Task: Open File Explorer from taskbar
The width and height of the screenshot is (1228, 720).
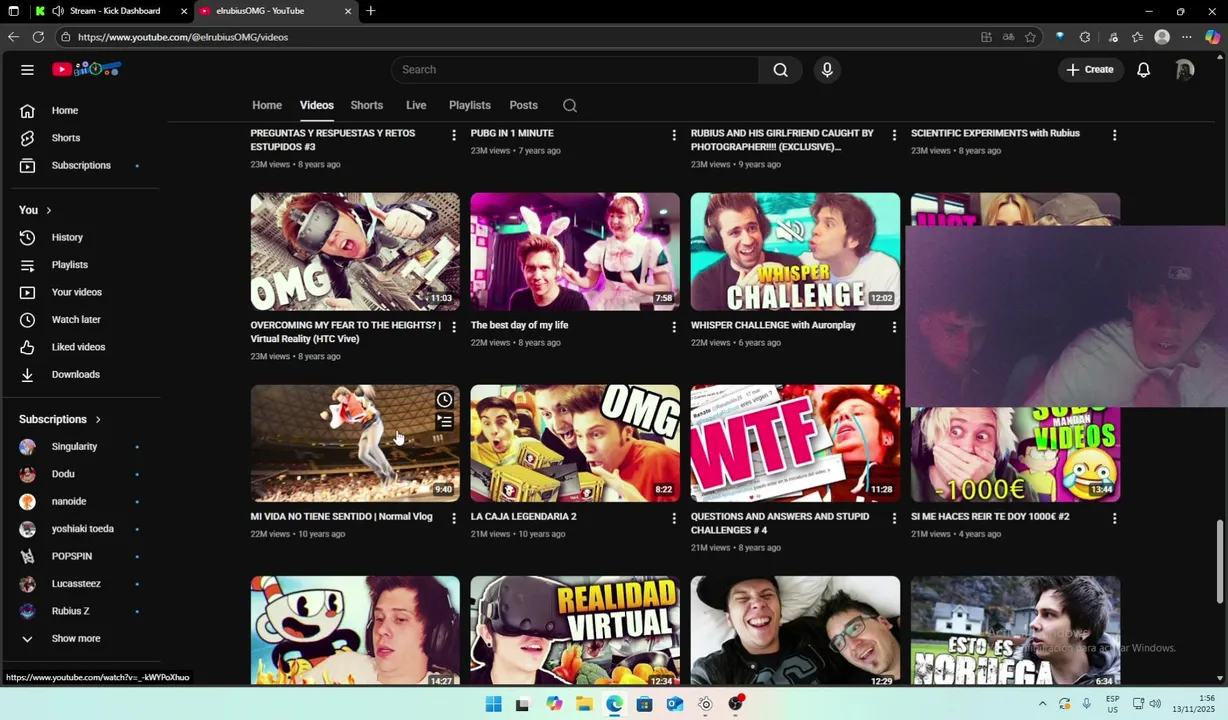Action: [x=584, y=704]
